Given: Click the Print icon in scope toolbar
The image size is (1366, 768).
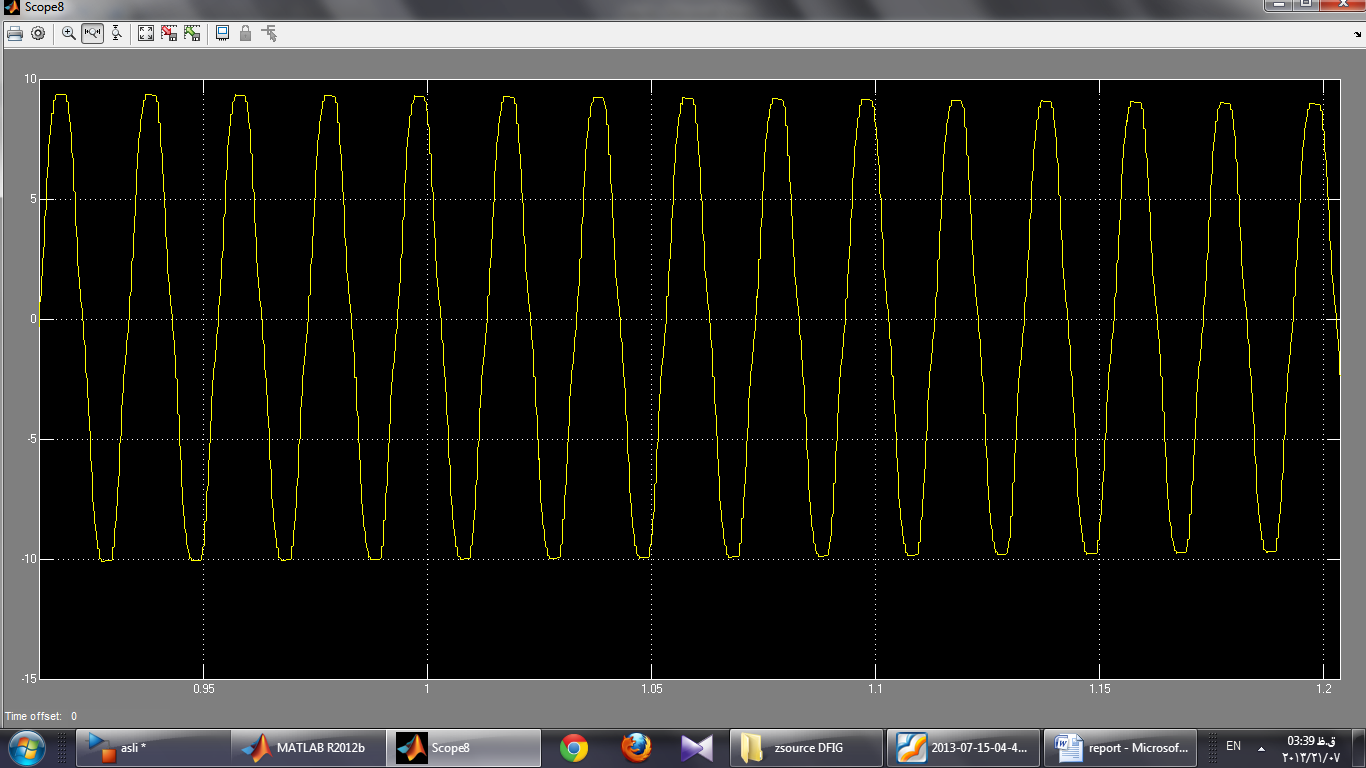Looking at the screenshot, I should click(x=15, y=33).
